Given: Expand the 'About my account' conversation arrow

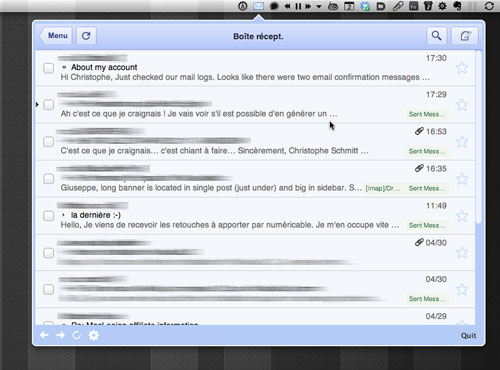Looking at the screenshot, I should [64, 67].
